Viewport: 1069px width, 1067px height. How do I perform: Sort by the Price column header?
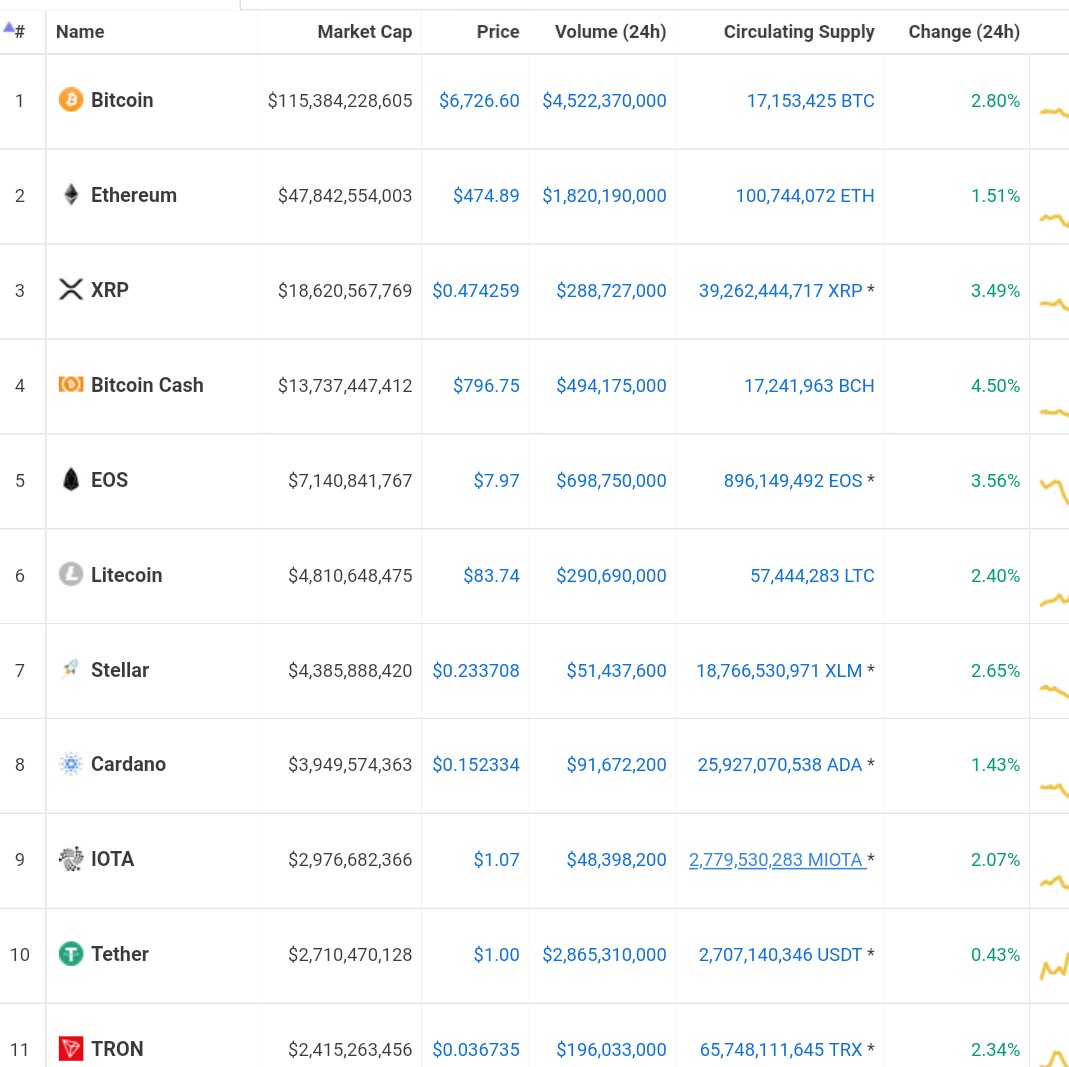(498, 32)
